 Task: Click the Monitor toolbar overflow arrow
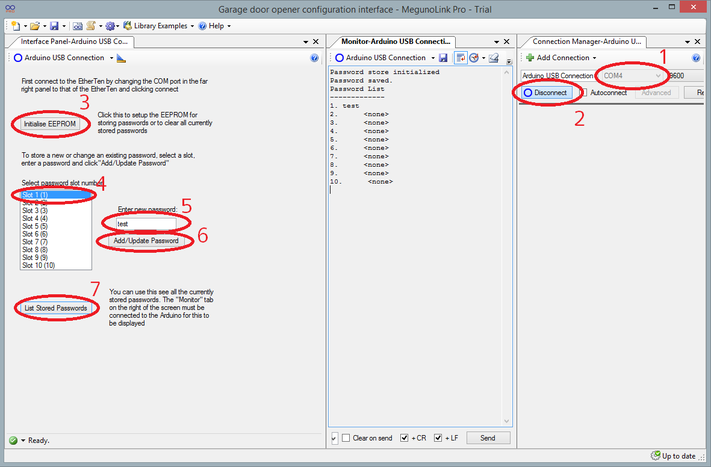pyautogui.click(x=509, y=61)
